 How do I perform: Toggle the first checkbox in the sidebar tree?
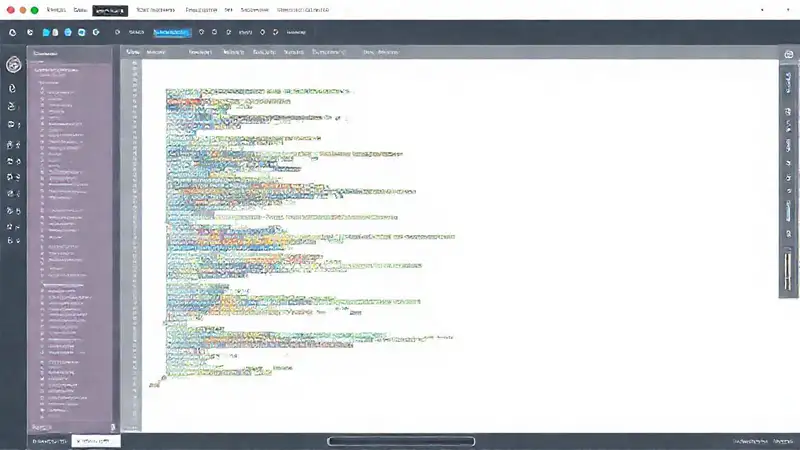pyautogui.click(x=42, y=89)
